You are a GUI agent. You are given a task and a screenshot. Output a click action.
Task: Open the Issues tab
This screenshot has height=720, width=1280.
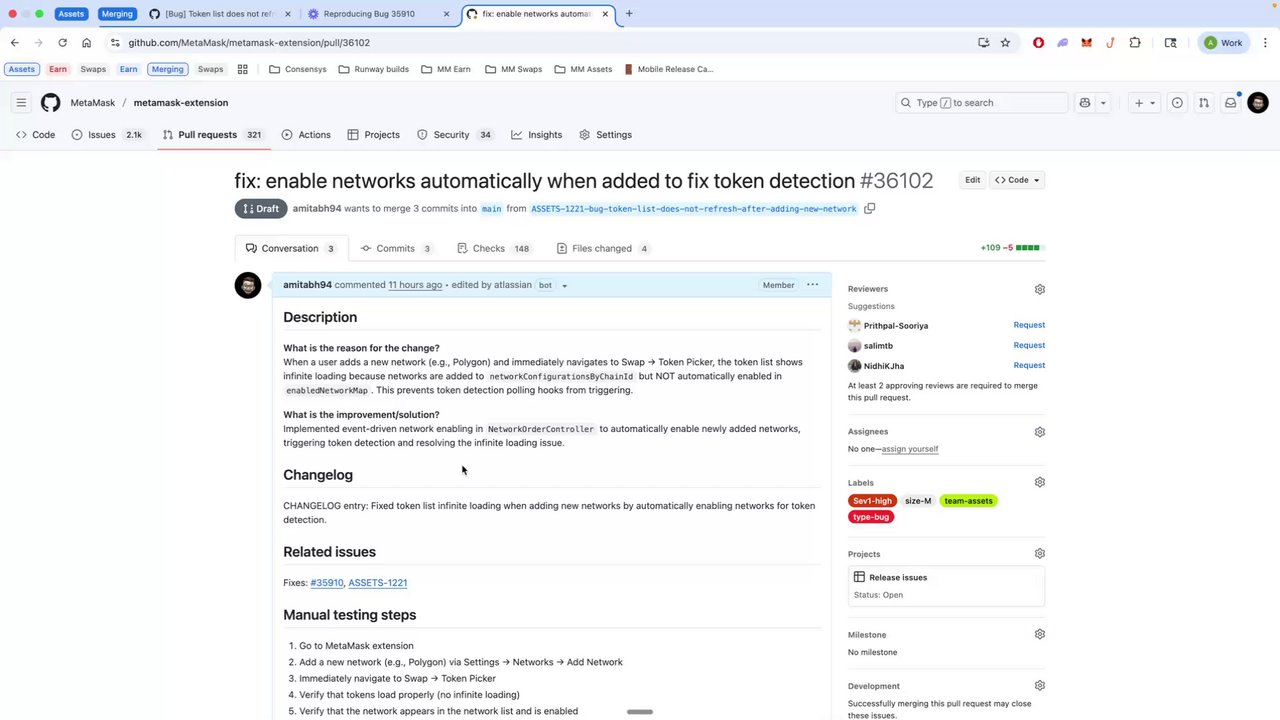click(107, 135)
